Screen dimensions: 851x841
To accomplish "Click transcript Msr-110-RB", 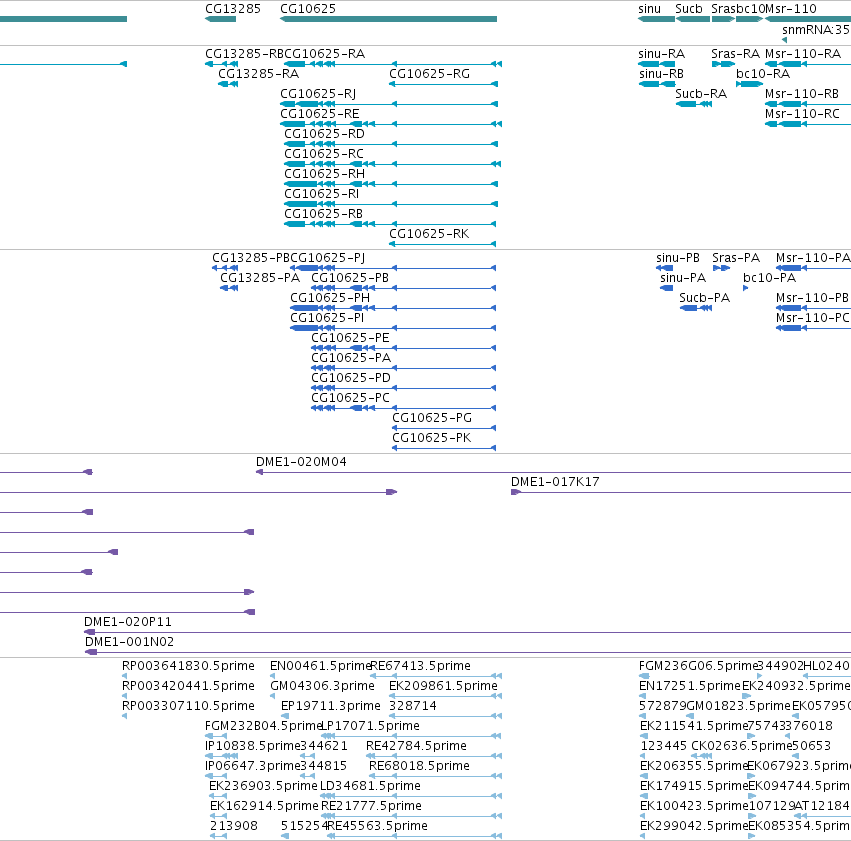I will point(802,94).
